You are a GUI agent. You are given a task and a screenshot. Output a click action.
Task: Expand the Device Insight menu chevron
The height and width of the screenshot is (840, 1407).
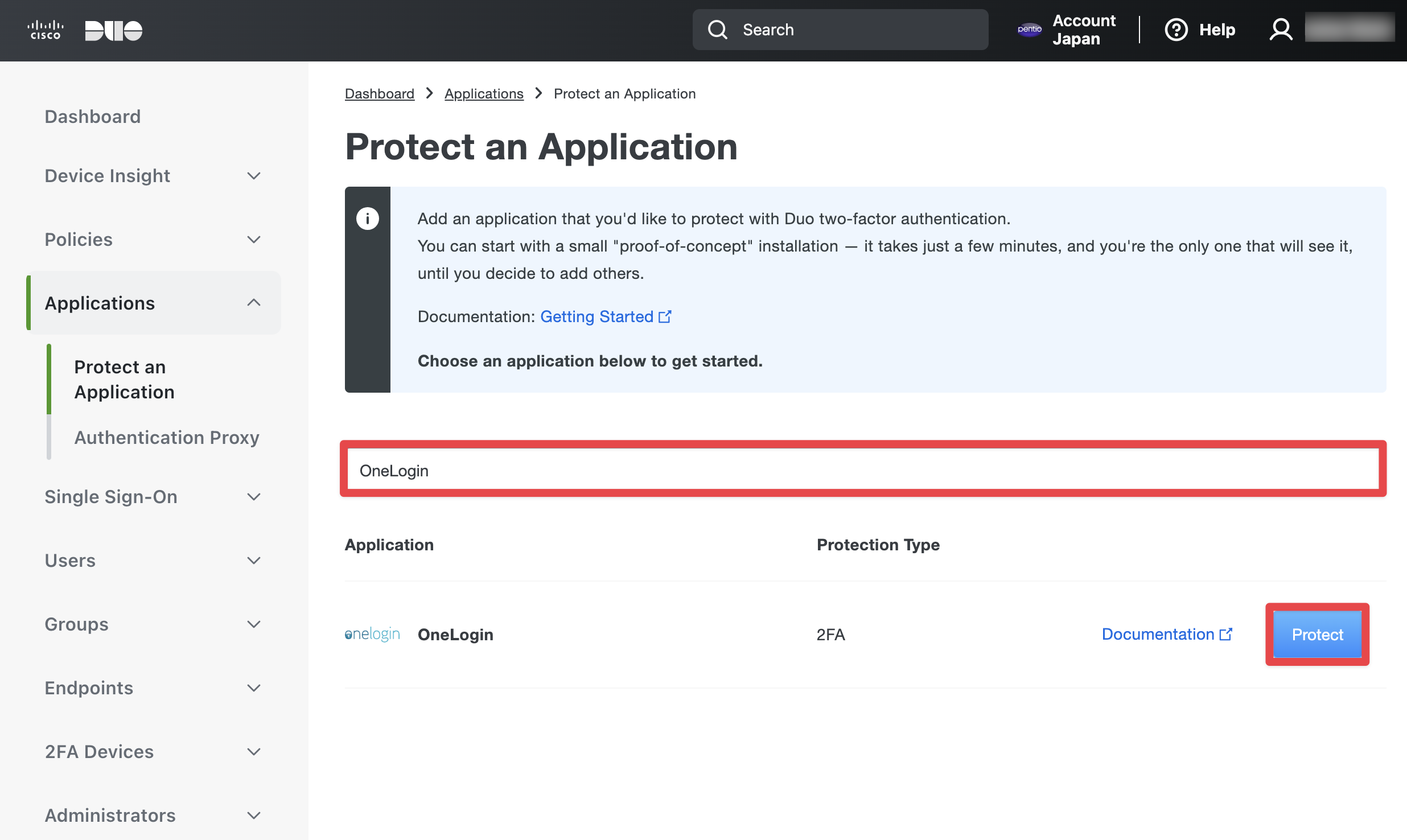tap(254, 176)
